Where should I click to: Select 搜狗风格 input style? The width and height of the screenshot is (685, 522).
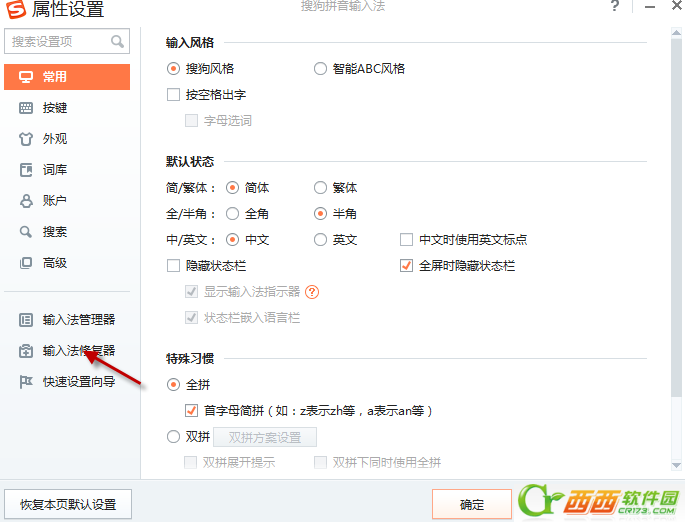pos(173,69)
